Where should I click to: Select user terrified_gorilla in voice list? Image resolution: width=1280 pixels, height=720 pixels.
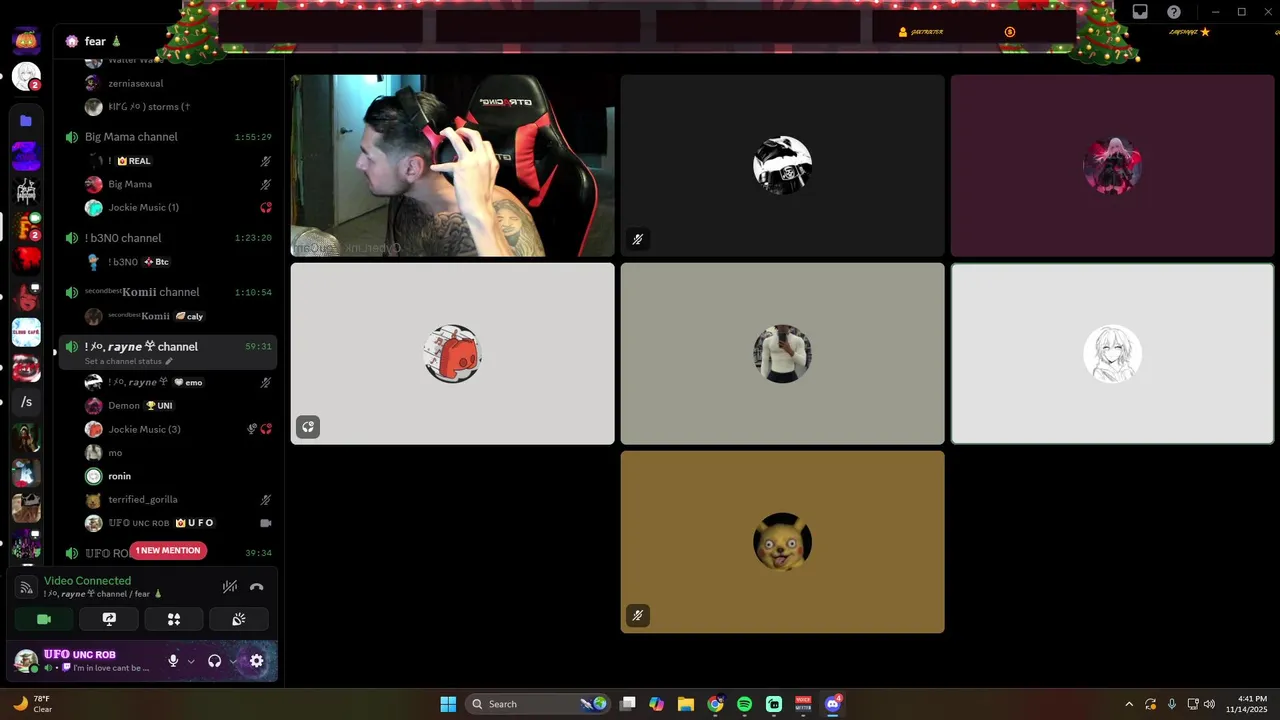(x=180, y=499)
